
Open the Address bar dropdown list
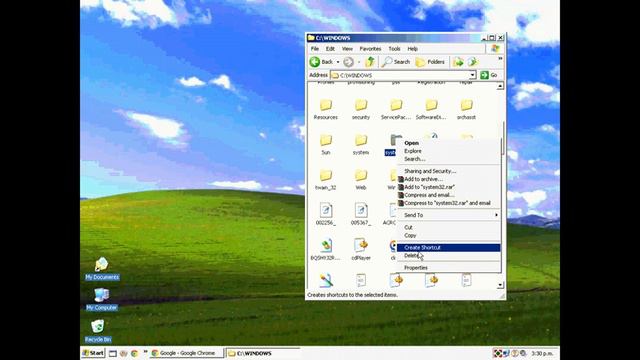pyautogui.click(x=472, y=75)
